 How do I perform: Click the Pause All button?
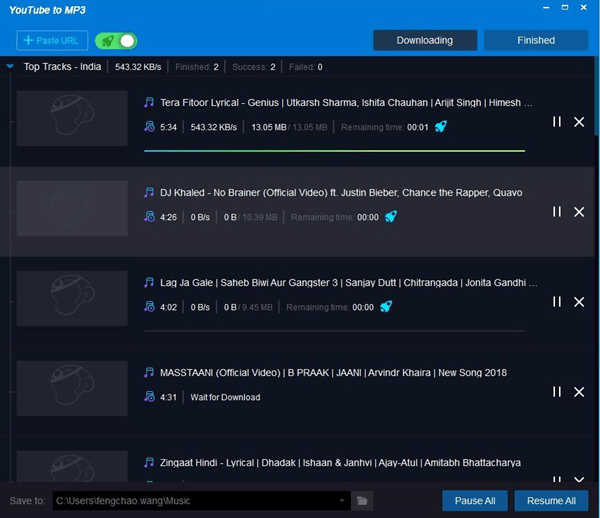[475, 500]
